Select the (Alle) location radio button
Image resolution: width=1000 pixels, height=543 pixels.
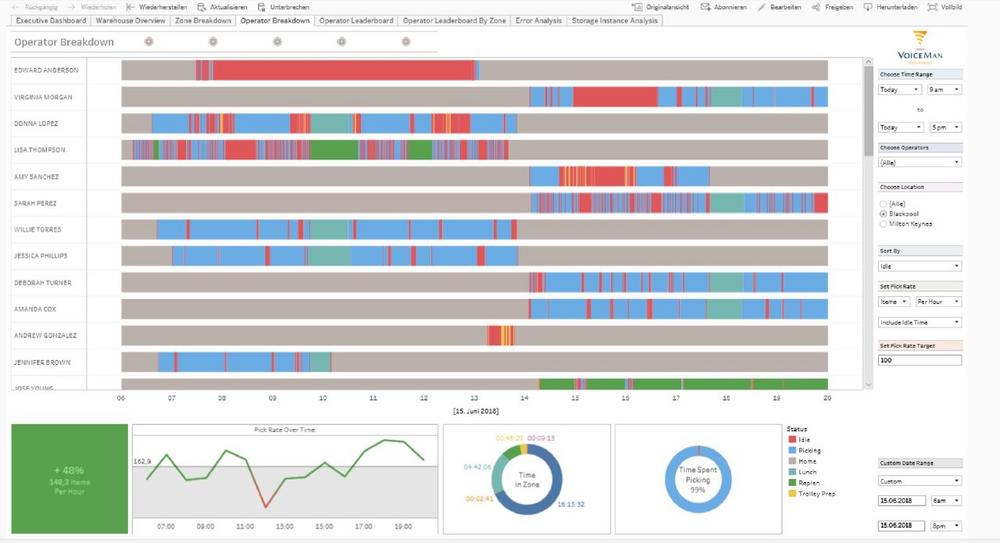point(883,204)
